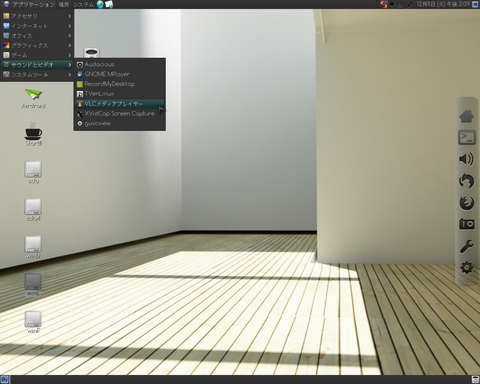Click the bottom-left panel icon

(5, 380)
